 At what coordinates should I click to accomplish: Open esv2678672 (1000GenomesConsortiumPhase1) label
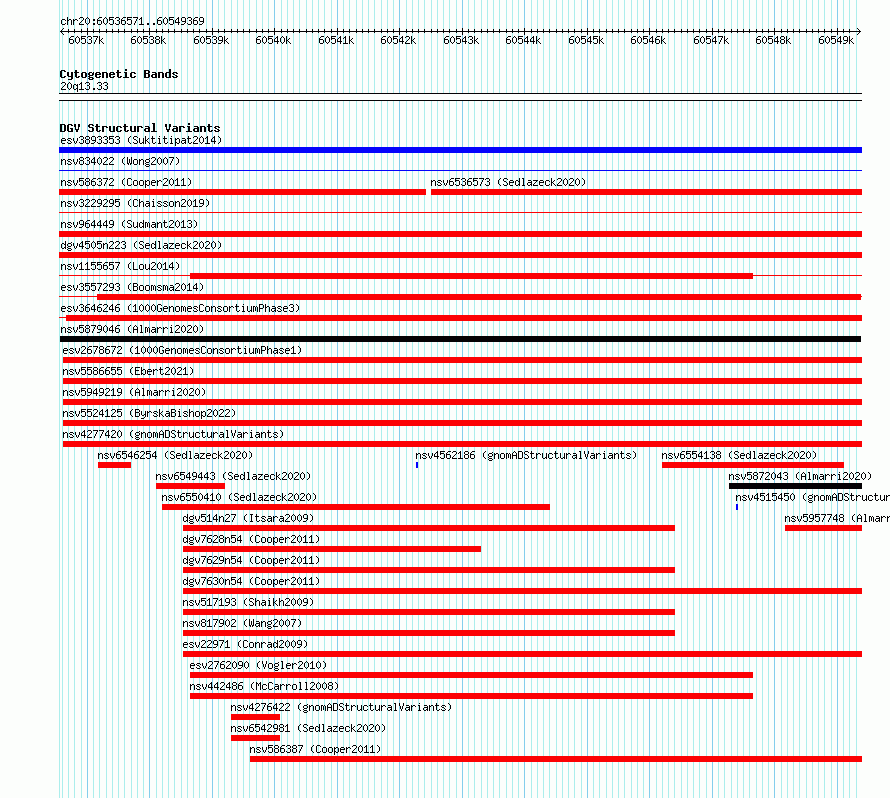tap(182, 350)
